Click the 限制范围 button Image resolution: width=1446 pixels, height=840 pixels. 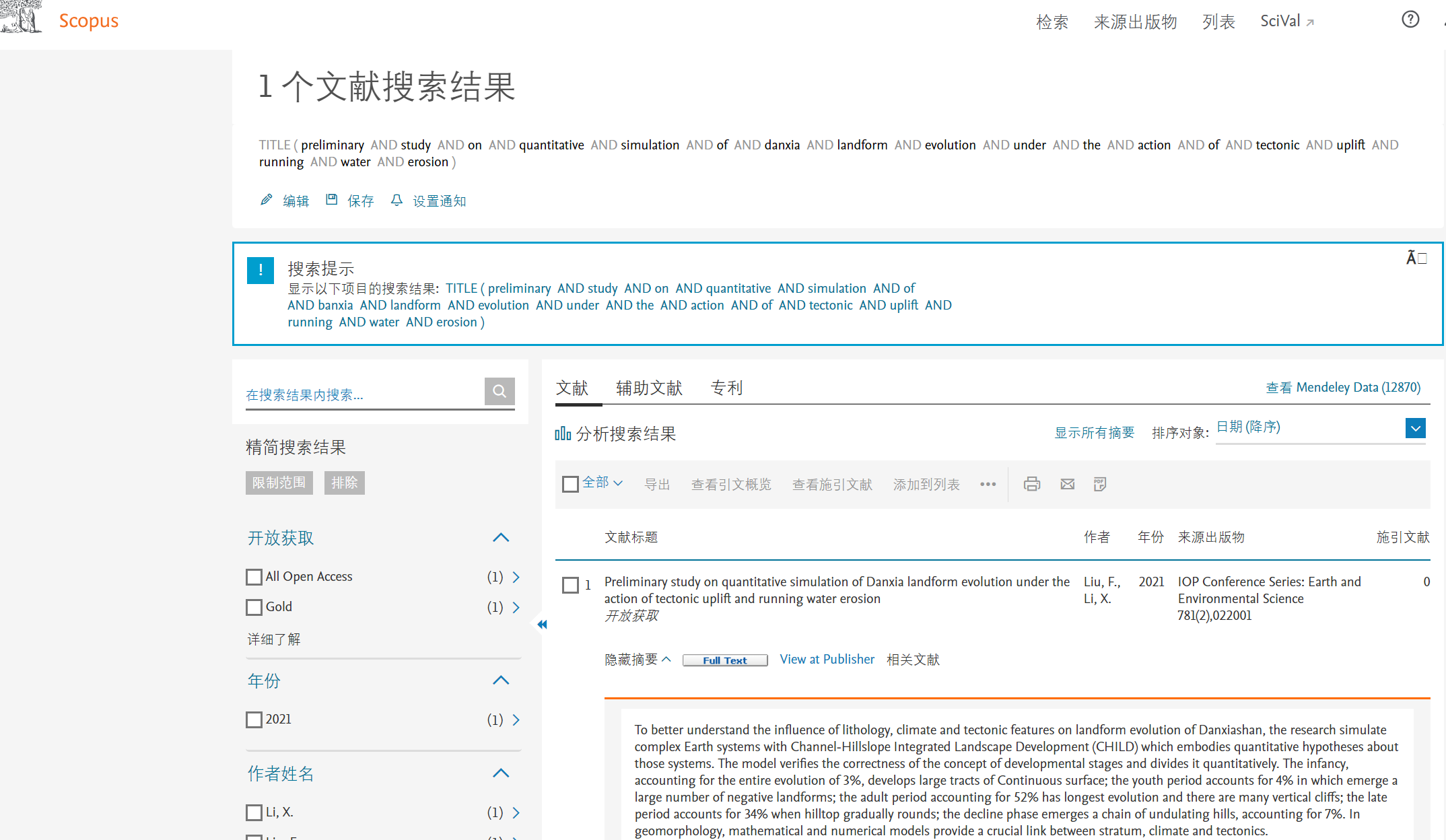click(279, 483)
